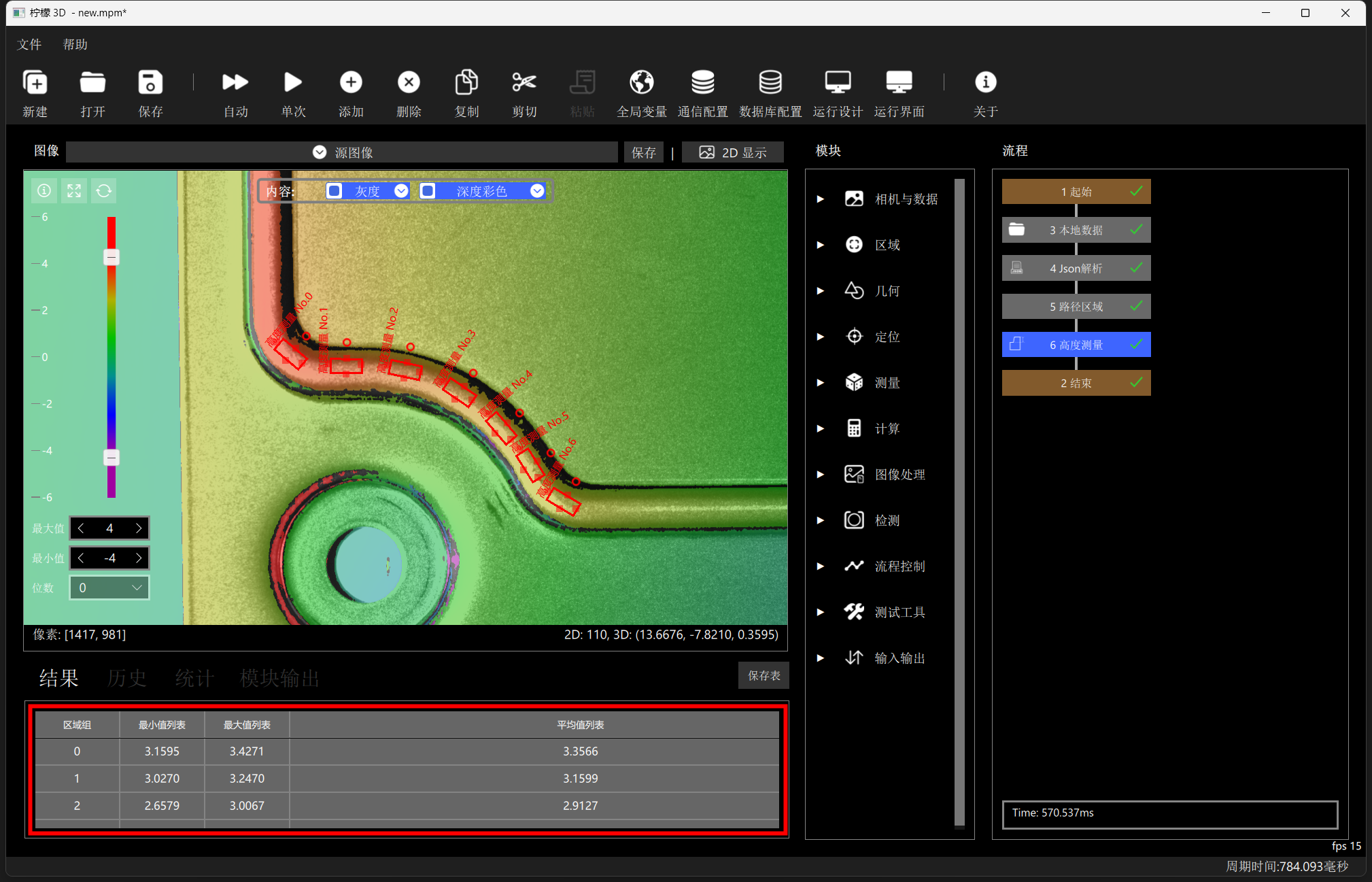Click the 计算 calculator module icon
Screen dimensions: 1372x882
tap(854, 428)
